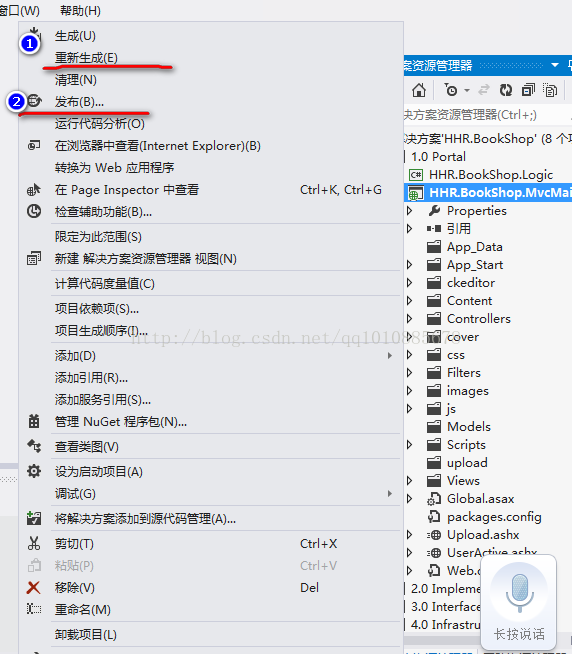Image resolution: width=572 pixels, height=654 pixels.
Task: Expand the Properties node
Action: [410, 211]
